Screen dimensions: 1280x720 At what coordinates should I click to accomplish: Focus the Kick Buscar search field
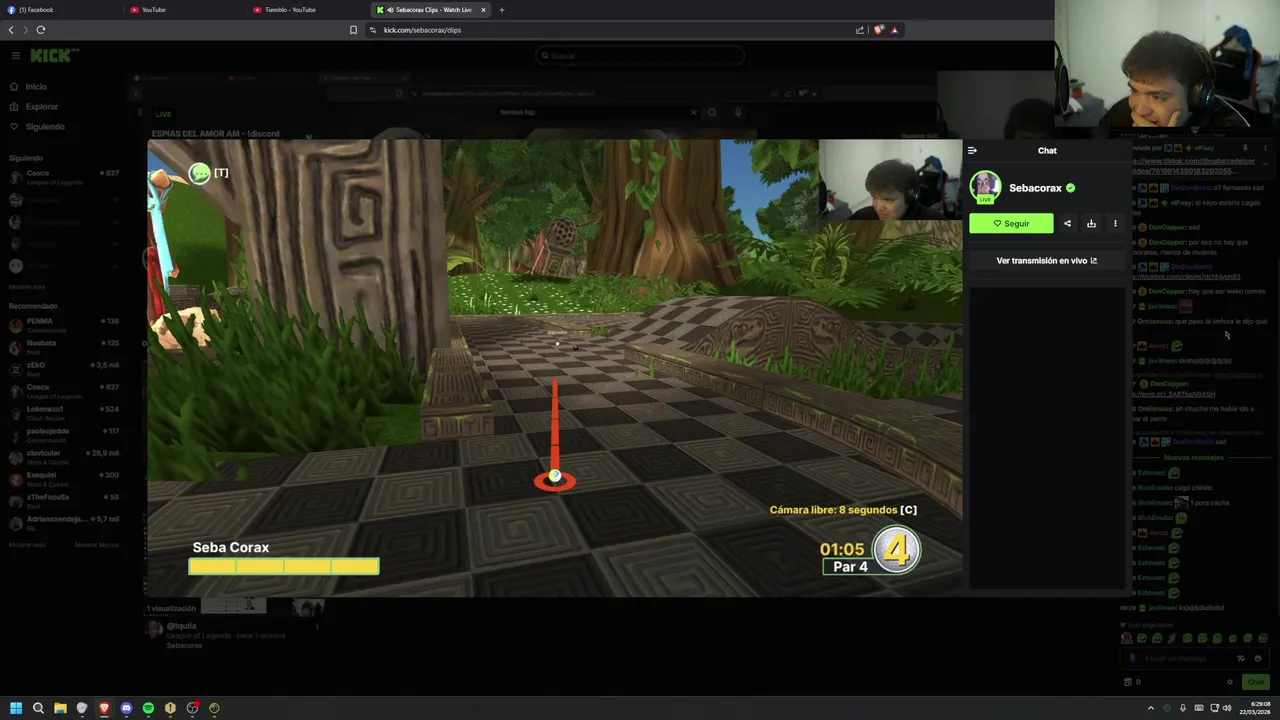[x=640, y=56]
